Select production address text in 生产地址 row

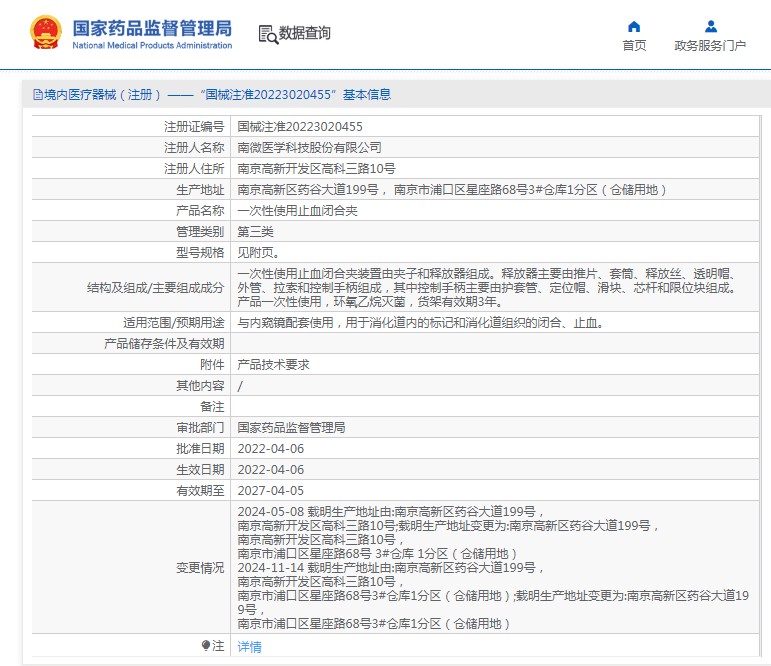tap(452, 189)
